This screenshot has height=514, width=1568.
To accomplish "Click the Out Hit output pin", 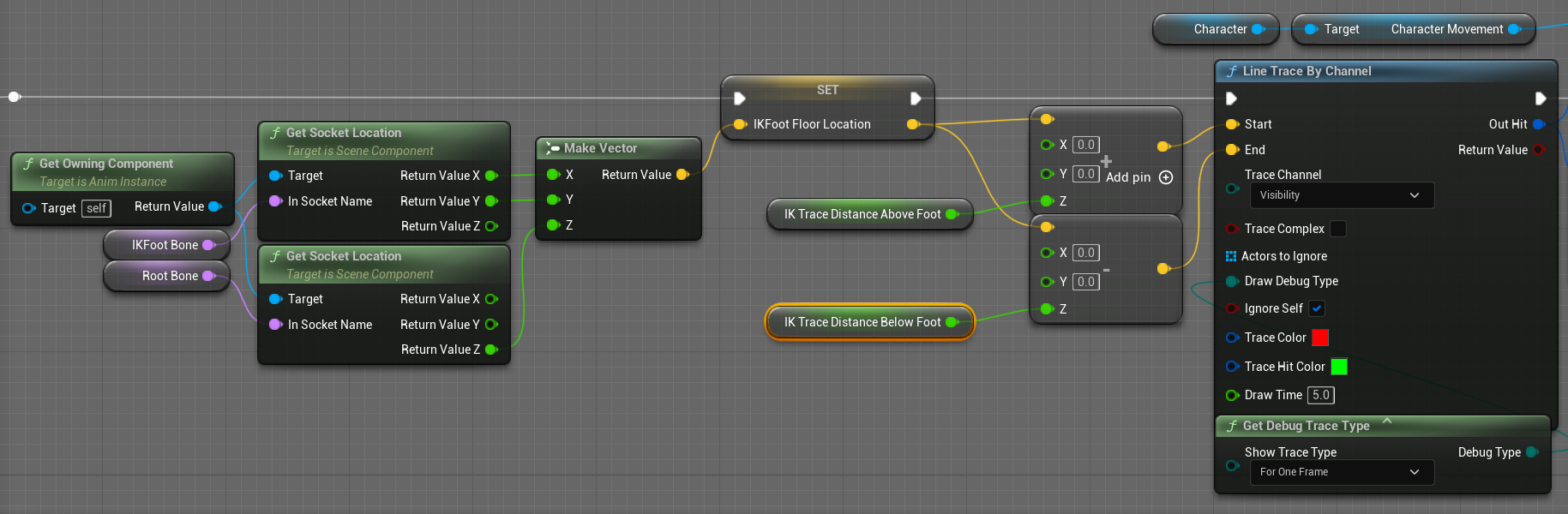I will (x=1538, y=124).
